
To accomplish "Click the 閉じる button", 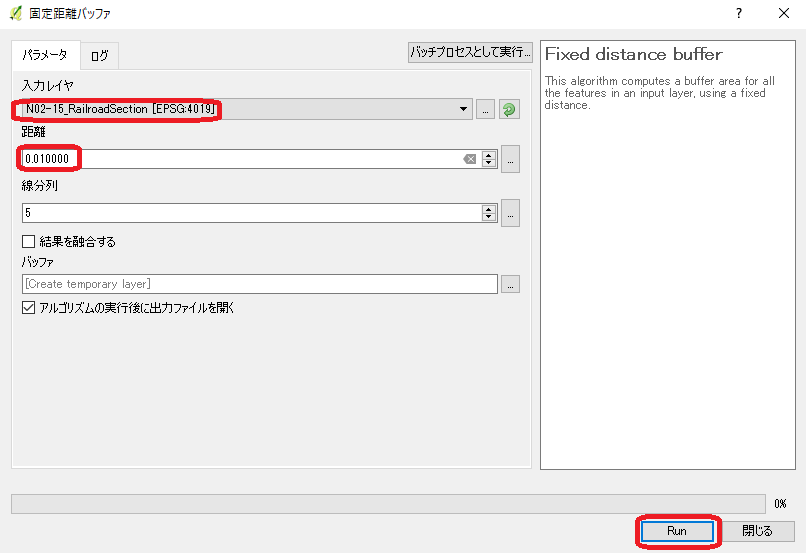I will coord(758,531).
